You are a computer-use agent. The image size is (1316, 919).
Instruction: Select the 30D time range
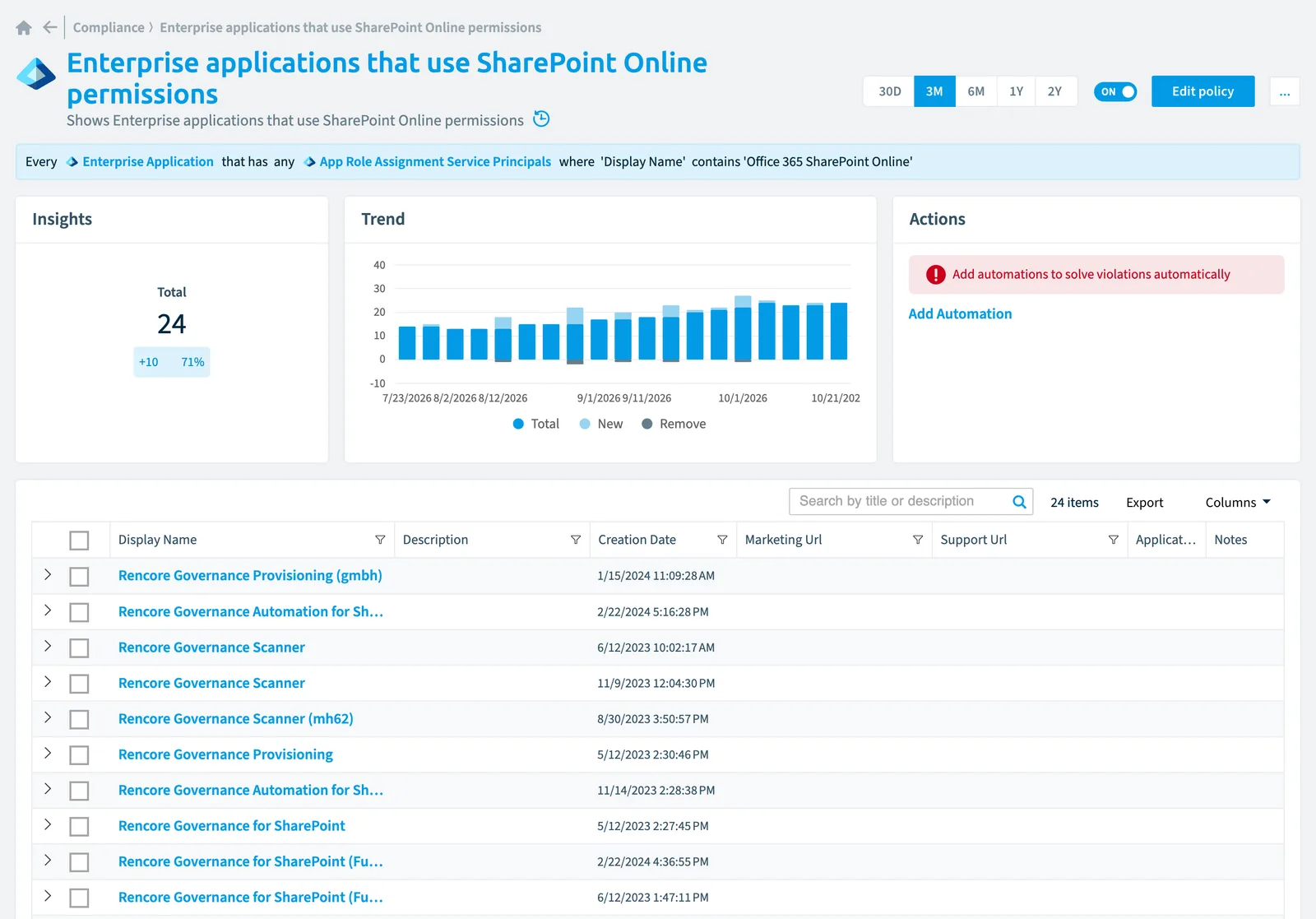(889, 91)
